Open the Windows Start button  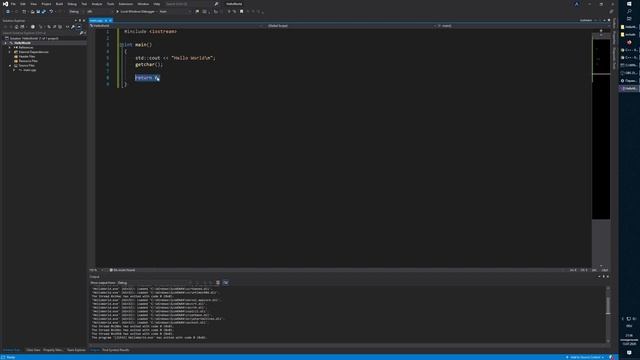[629, 4]
